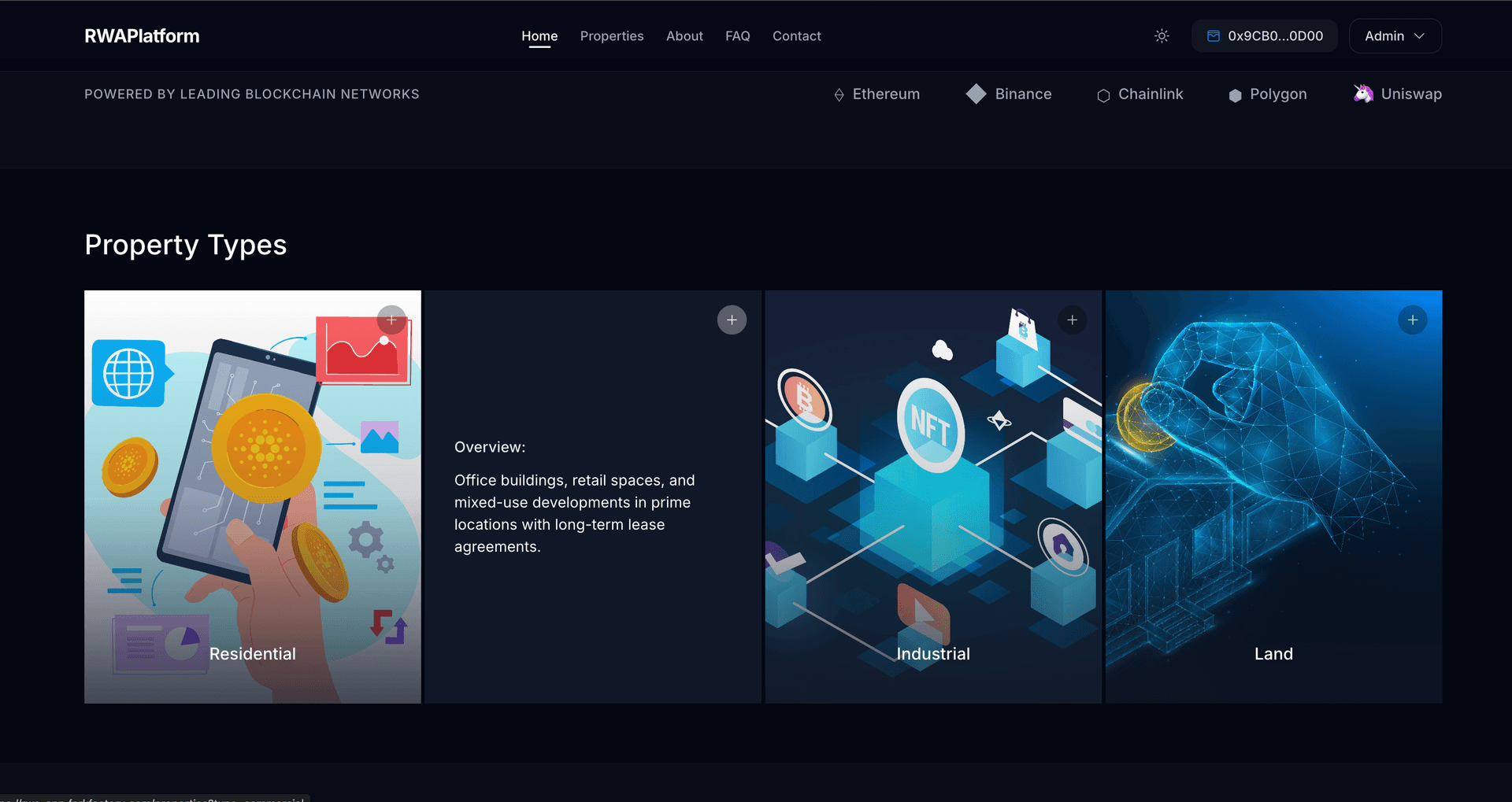
Task: Open the Admin dropdown menu
Action: 1395,36
